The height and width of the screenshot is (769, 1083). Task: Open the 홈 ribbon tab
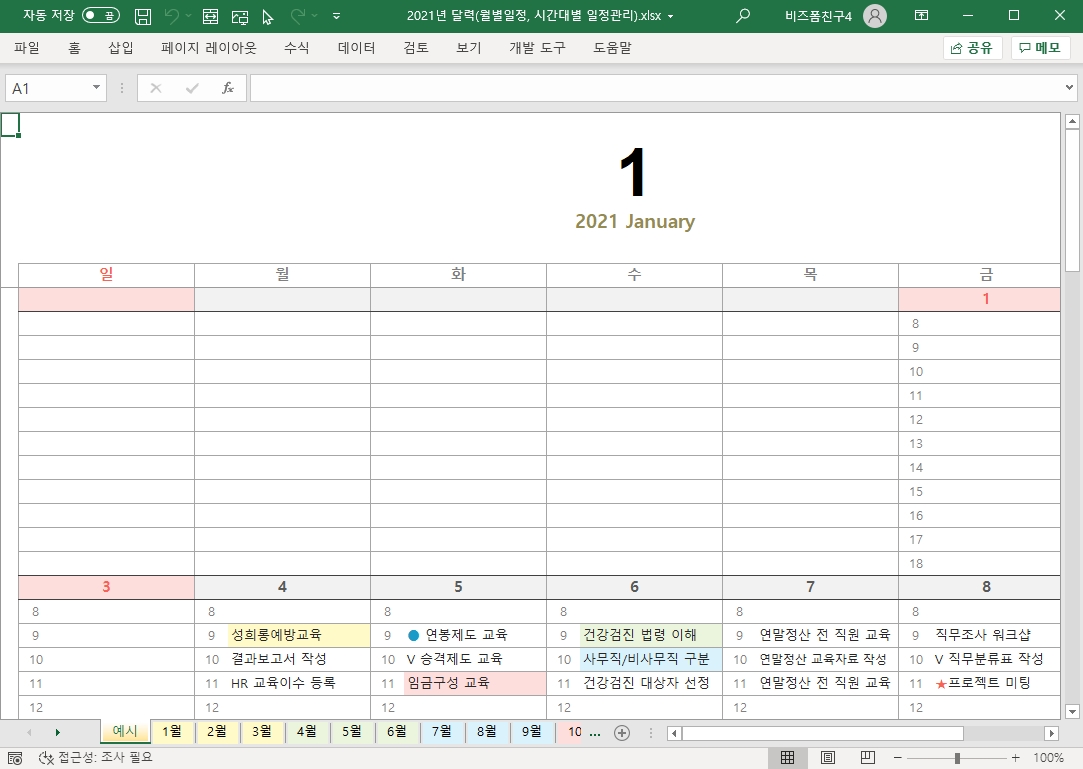(x=75, y=48)
